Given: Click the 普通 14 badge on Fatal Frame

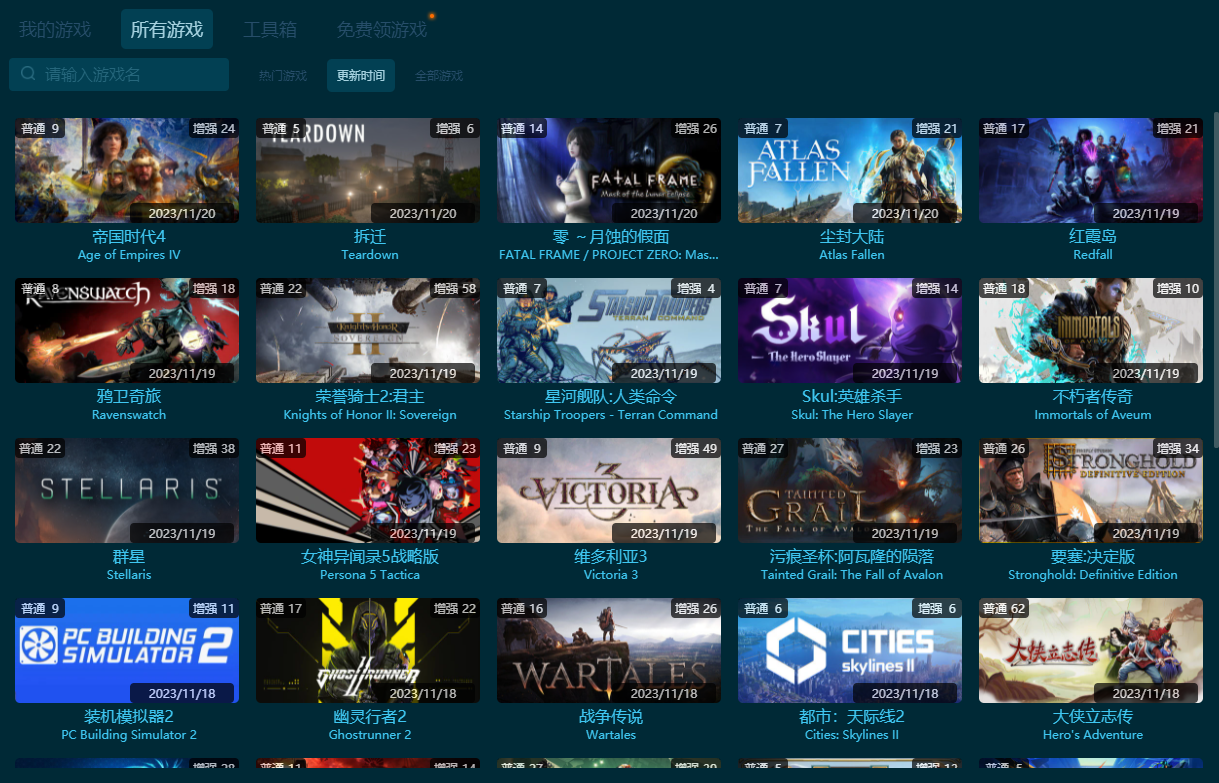Looking at the screenshot, I should point(523,129).
